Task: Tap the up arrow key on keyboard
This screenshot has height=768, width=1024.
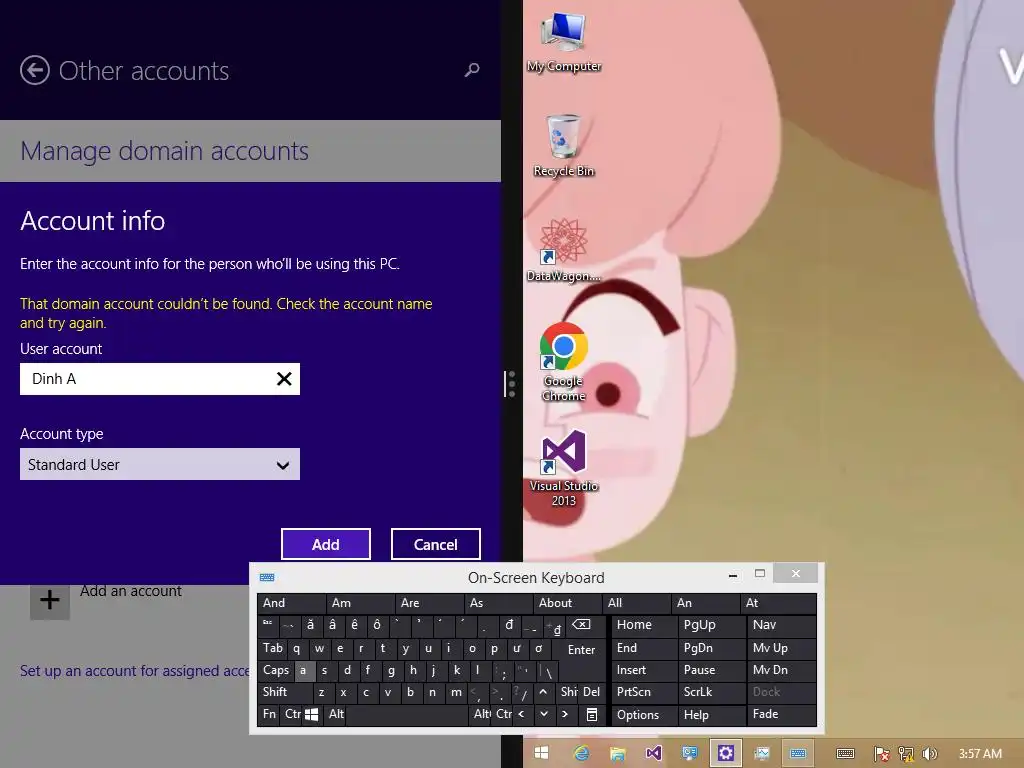Action: 543,692
